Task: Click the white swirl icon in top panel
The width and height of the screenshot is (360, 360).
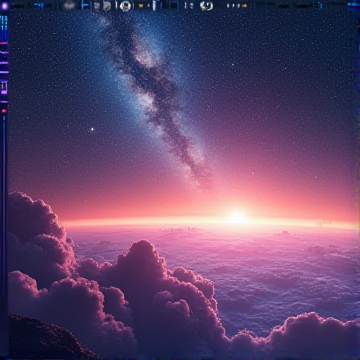Action: pos(206,6)
